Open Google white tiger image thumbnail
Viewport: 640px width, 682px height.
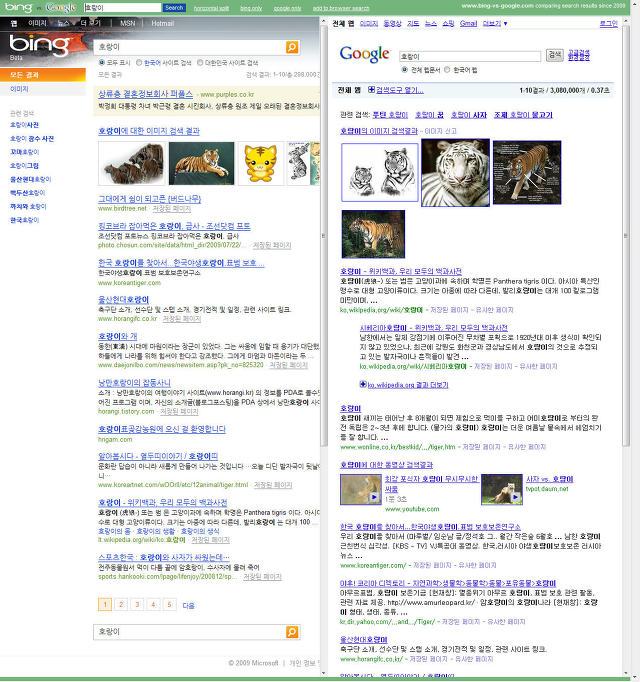(x=456, y=172)
